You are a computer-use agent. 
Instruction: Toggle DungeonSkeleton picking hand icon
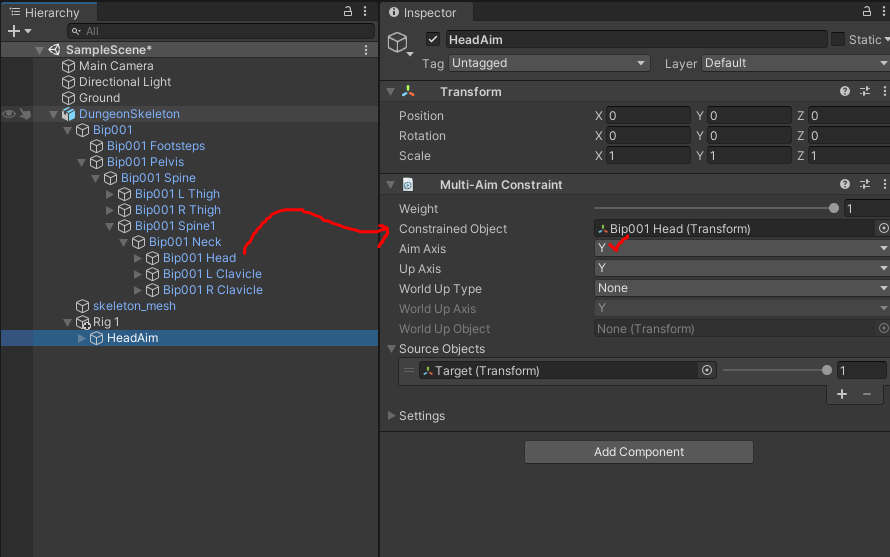(x=26, y=114)
